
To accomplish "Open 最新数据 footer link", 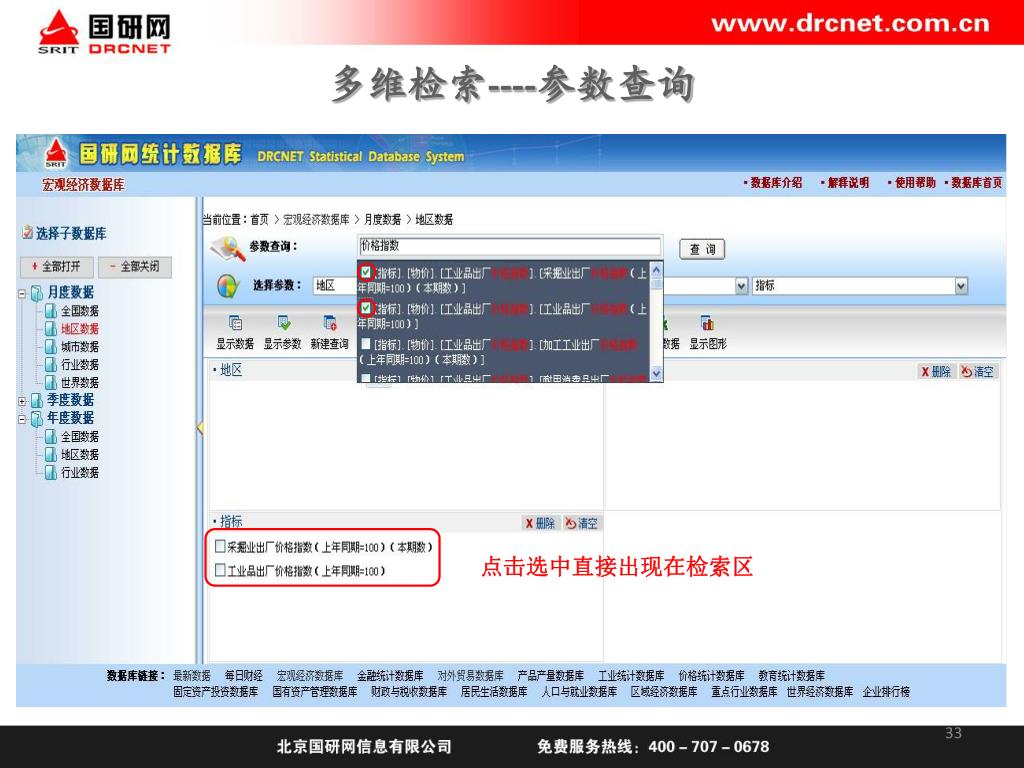I will click(x=191, y=675).
